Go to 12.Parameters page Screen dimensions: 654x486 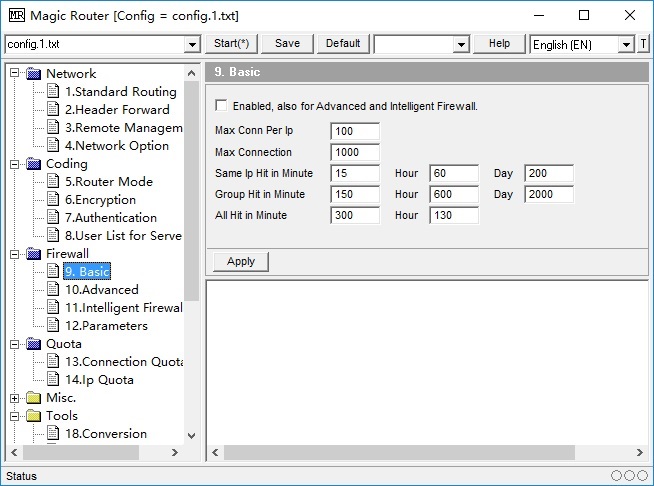(x=106, y=325)
